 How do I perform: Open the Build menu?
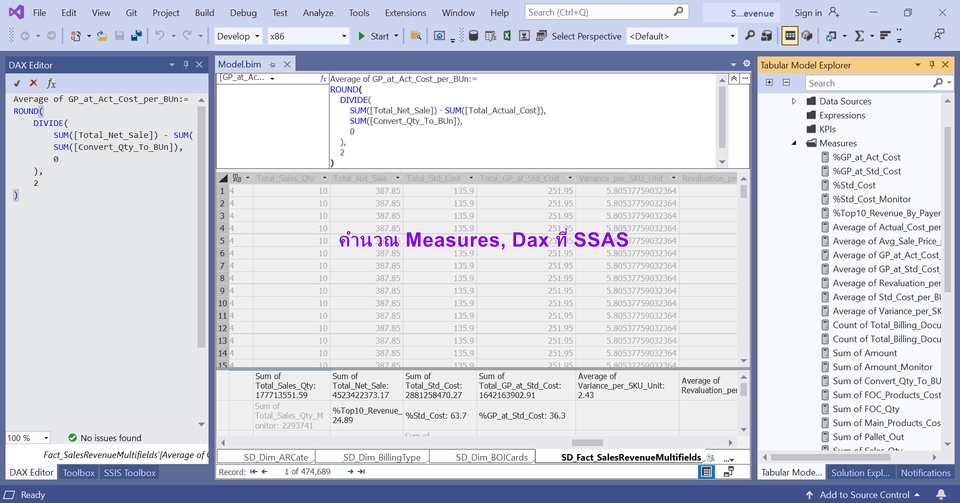[204, 12]
